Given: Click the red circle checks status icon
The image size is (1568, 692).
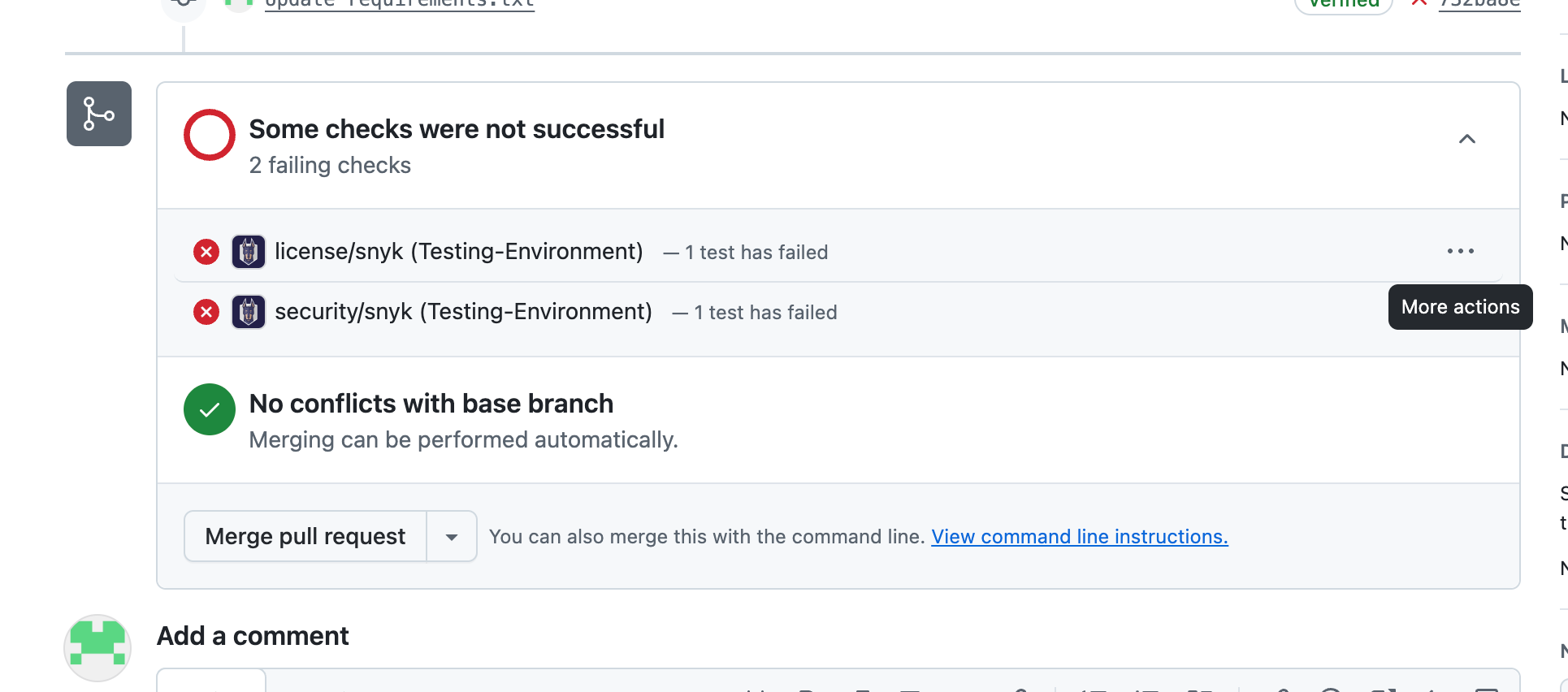Looking at the screenshot, I should click(x=210, y=135).
